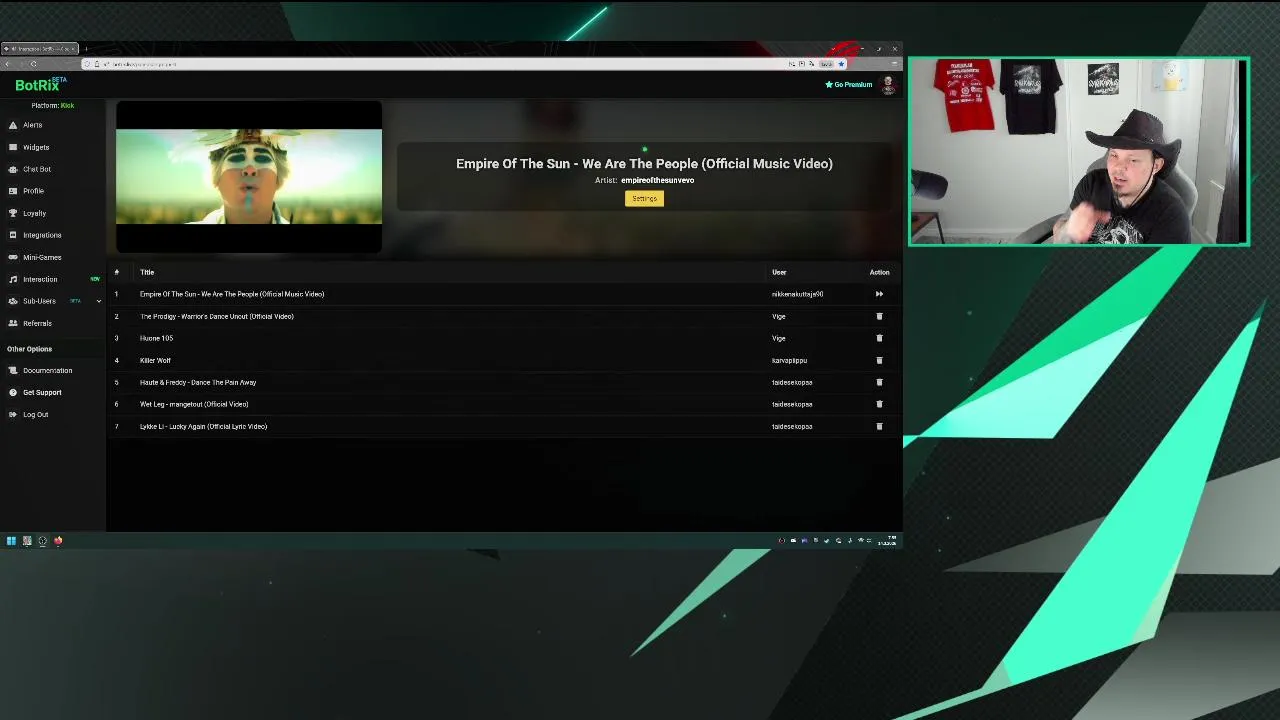Click the red browser icon in taskbar

point(58,541)
